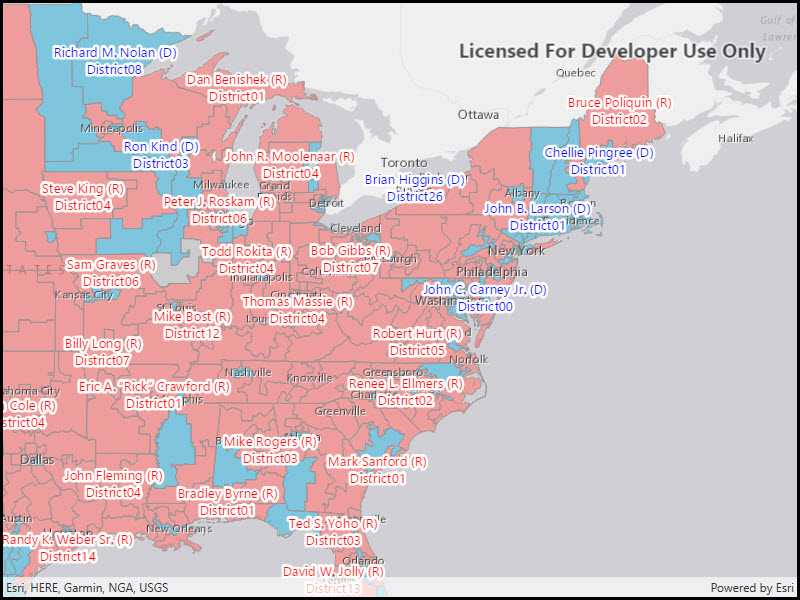Click the Ted S. Yoho (R) label
The width and height of the screenshot is (800, 600).
[x=333, y=523]
